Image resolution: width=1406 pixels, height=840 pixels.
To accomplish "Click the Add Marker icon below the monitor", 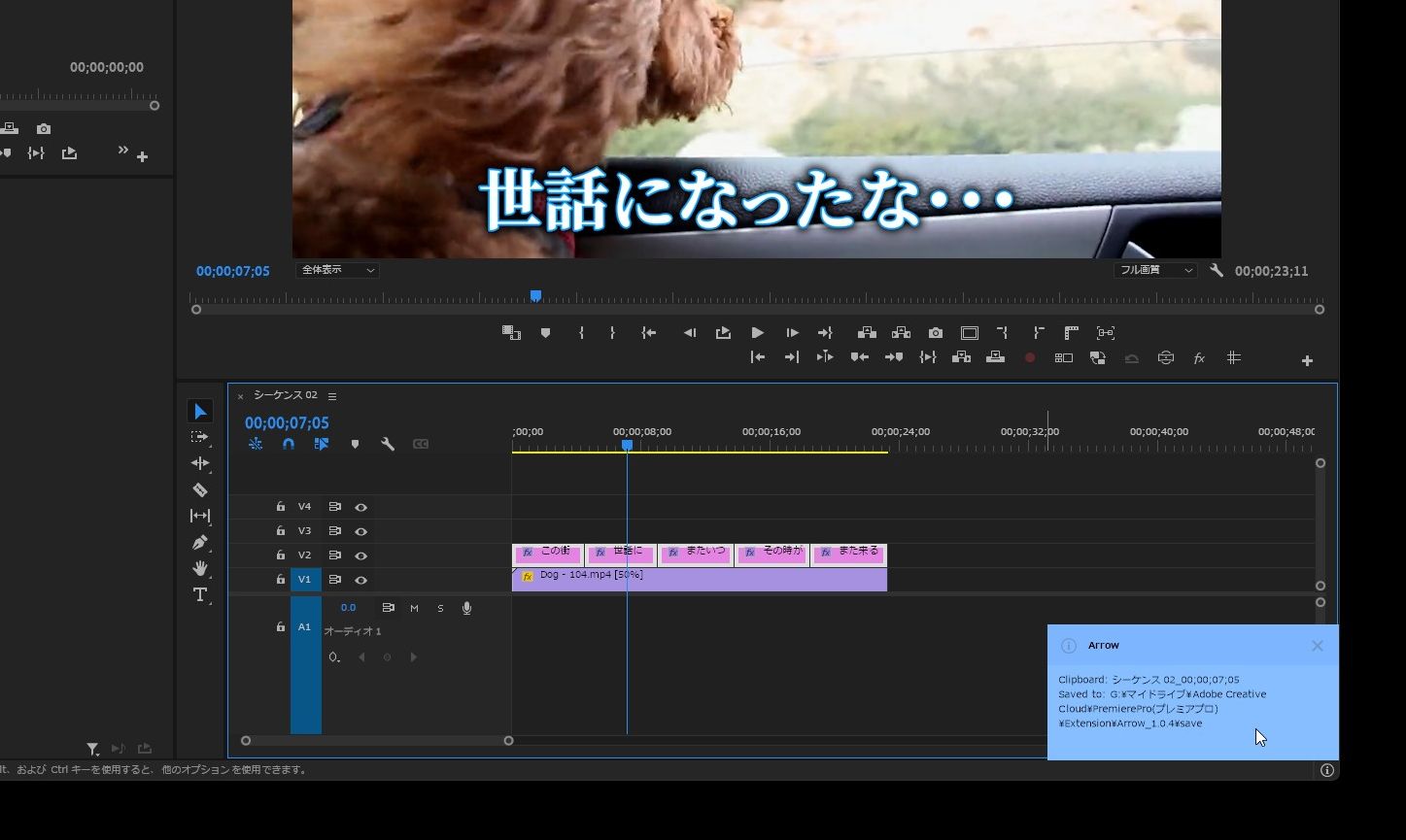I will (545, 332).
